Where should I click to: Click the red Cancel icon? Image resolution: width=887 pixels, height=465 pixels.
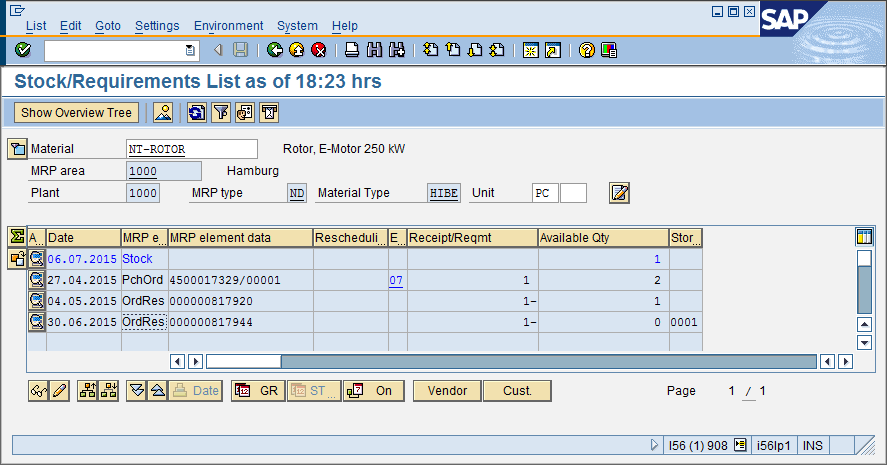318,50
